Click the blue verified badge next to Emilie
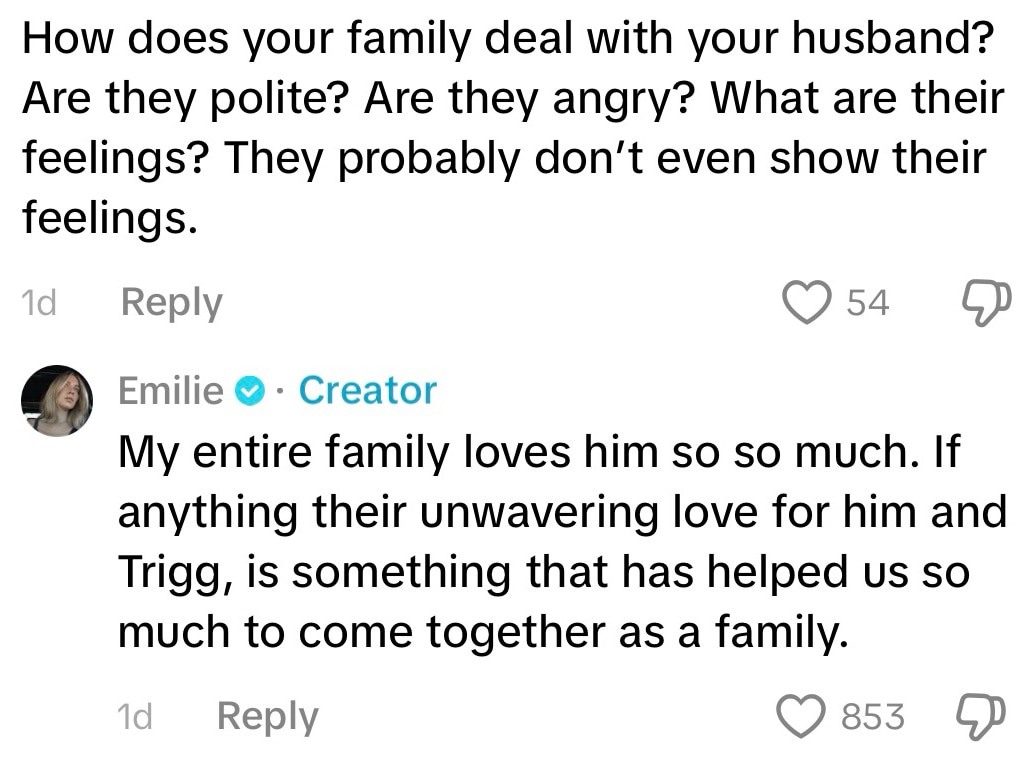Image resolution: width=1024 pixels, height=759 pixels. pos(251,391)
